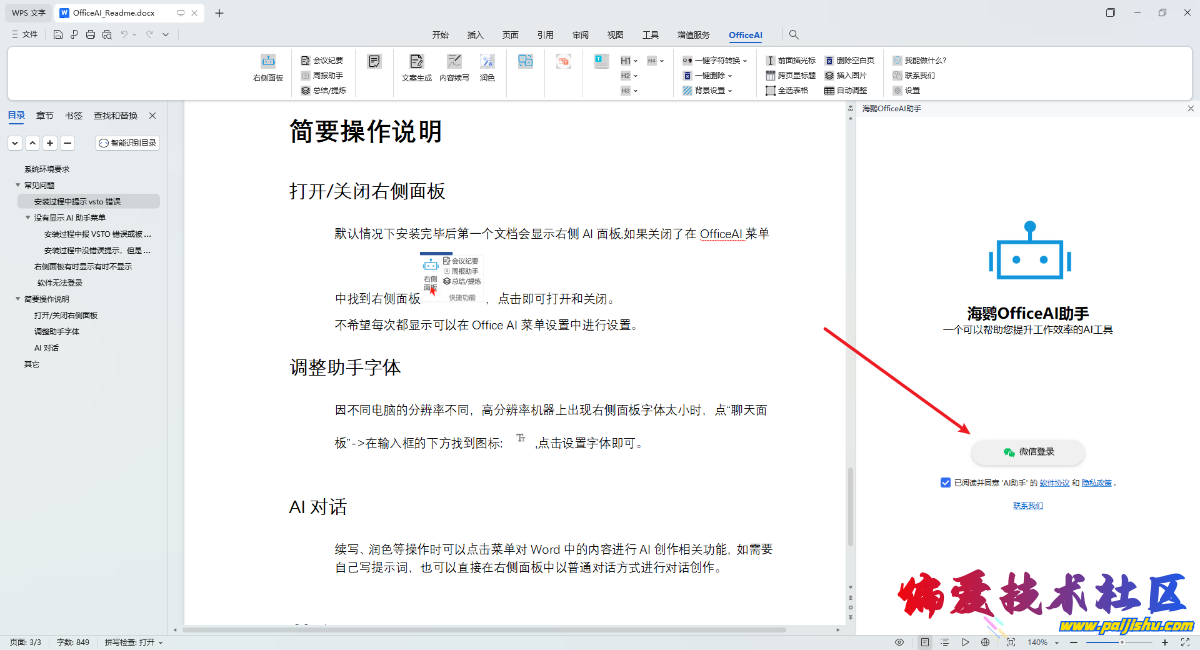Click the 文章生成 article generation icon
Image resolution: width=1200 pixels, height=650 pixels.
point(416,67)
